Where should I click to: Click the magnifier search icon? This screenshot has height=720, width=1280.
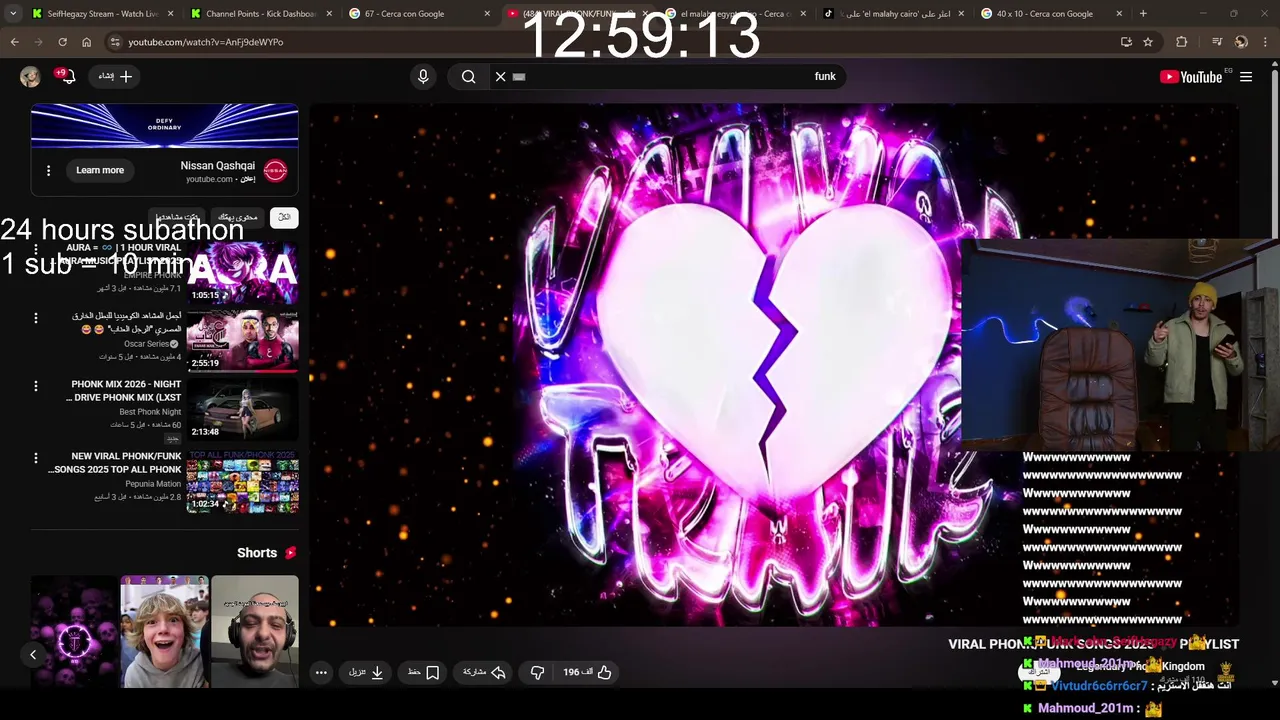pyautogui.click(x=468, y=76)
